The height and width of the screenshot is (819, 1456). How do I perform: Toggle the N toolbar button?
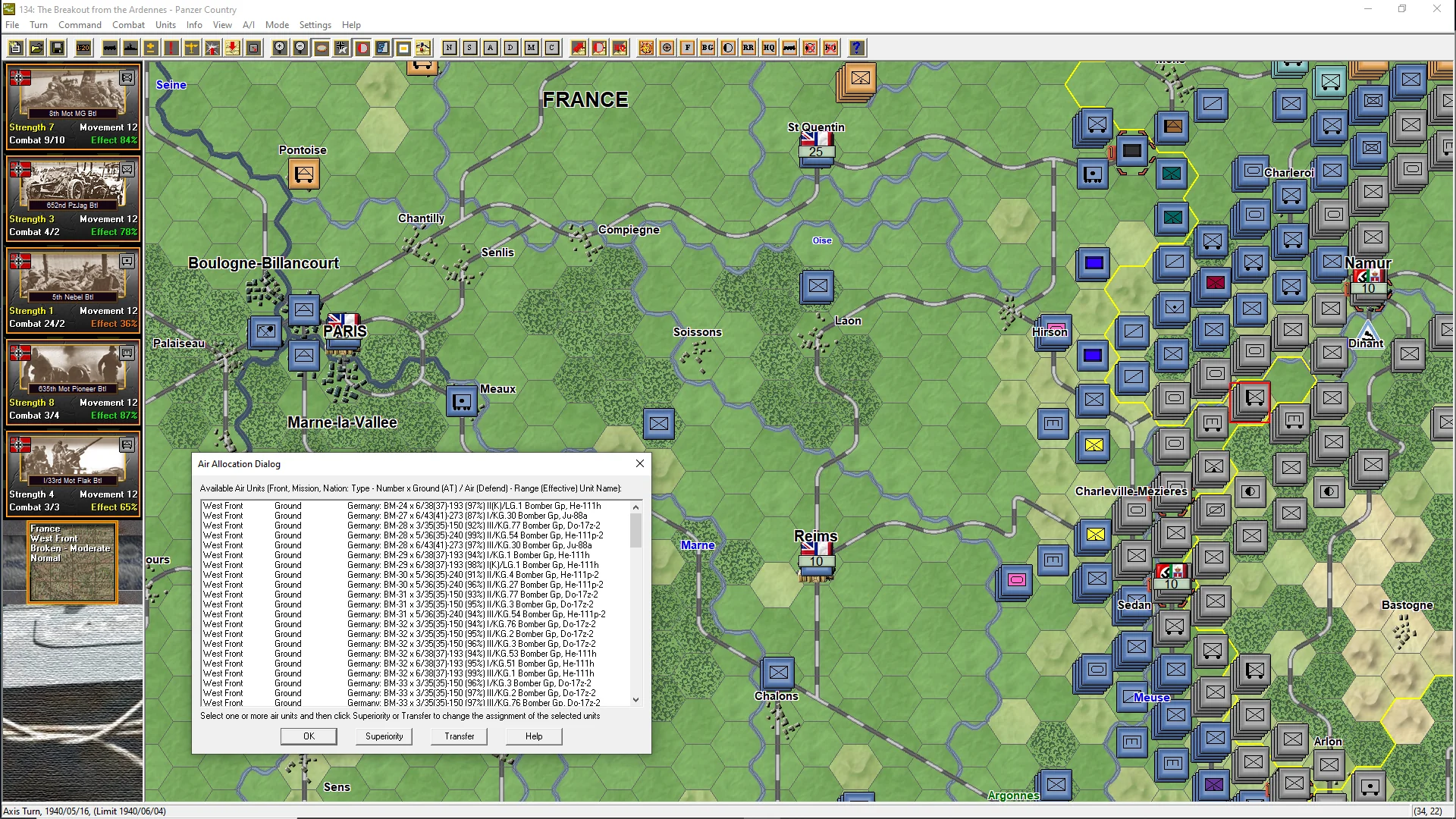click(x=450, y=48)
